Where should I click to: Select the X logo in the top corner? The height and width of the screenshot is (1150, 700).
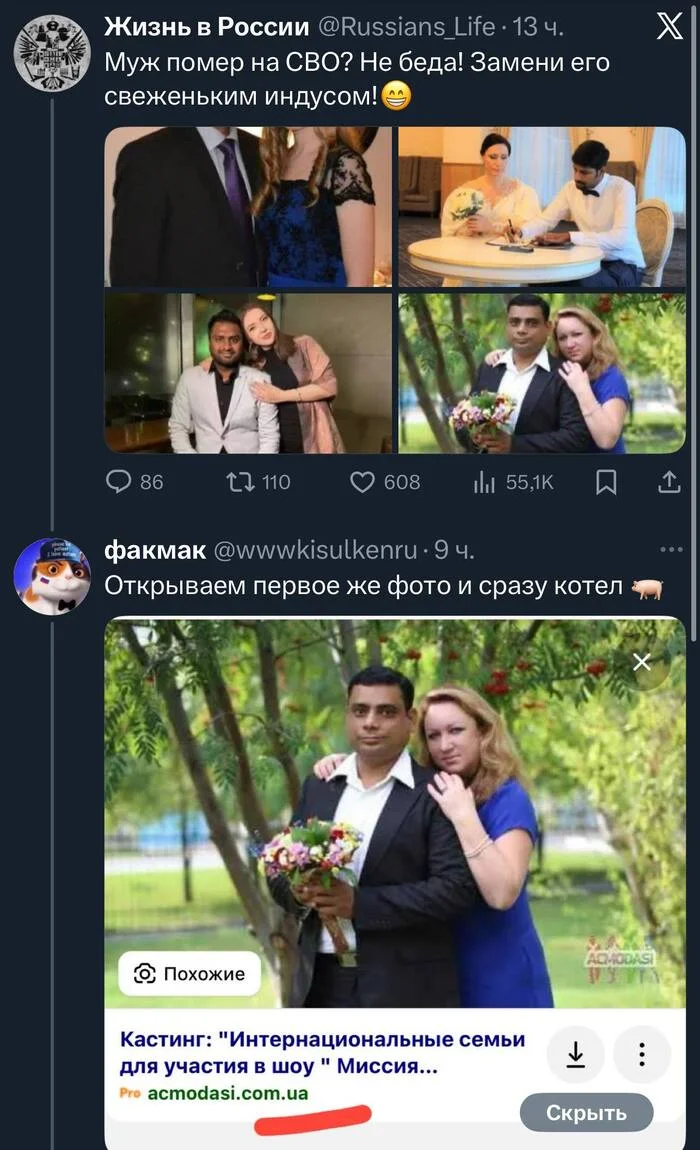(x=671, y=27)
